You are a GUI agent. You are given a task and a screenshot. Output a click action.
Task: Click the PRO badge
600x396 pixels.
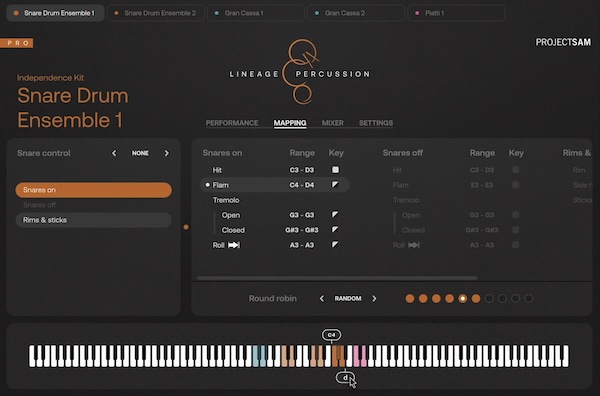(16, 43)
